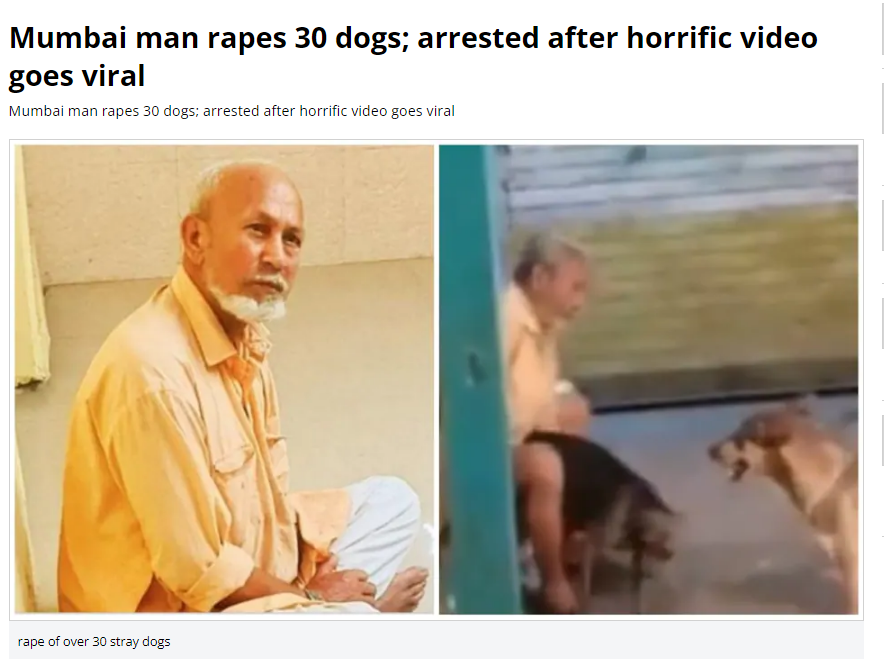Open the Mumbai man arrested article headline
This screenshot has height=662, width=884.
(413, 56)
